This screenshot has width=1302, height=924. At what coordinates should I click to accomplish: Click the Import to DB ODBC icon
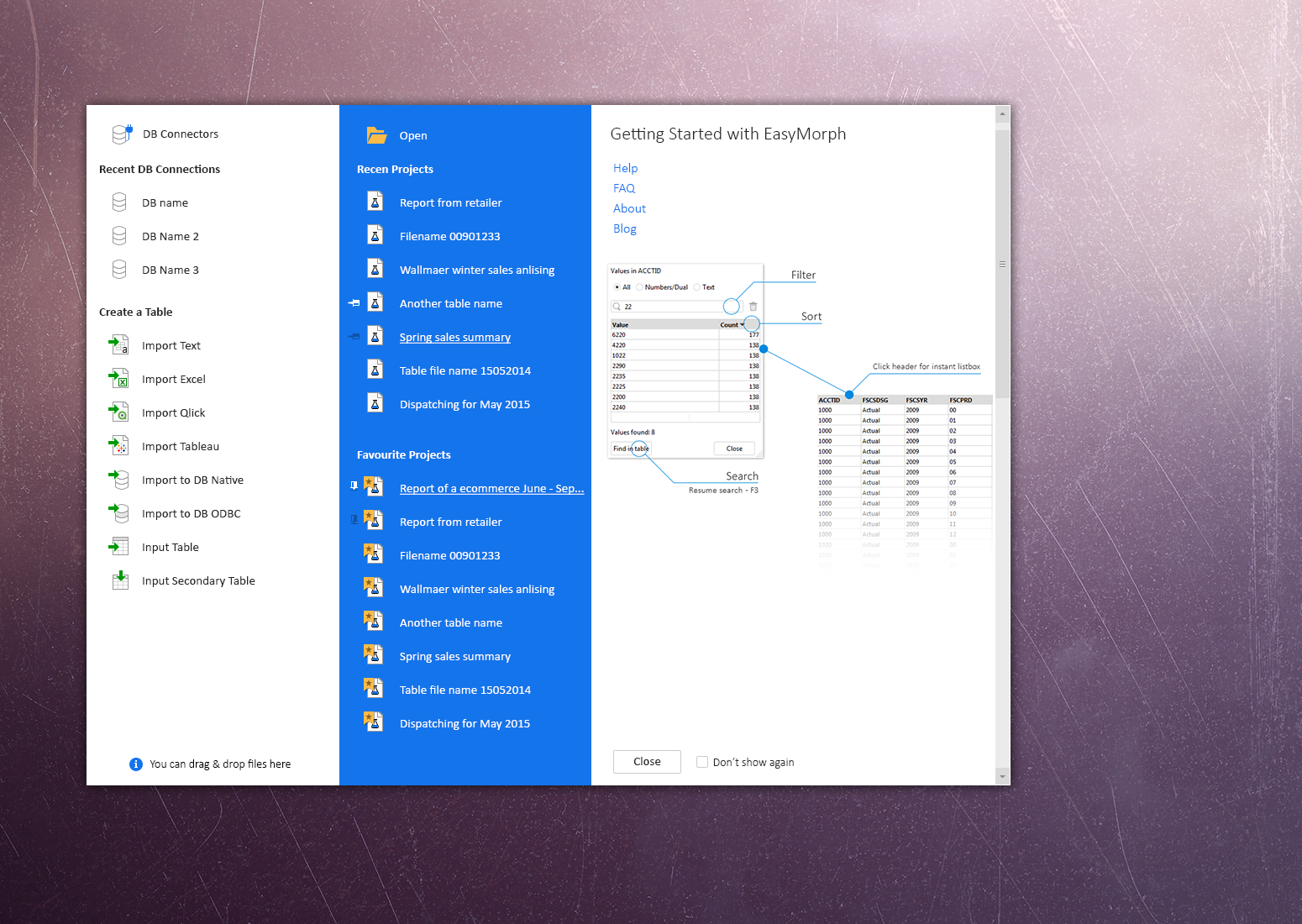pos(119,512)
